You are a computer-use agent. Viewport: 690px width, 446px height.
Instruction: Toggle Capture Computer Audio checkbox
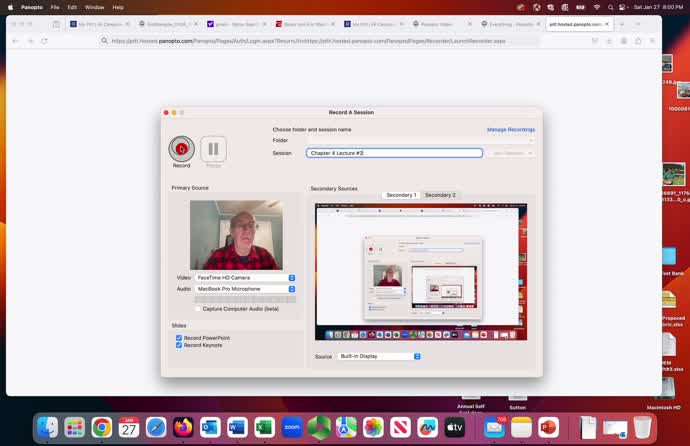coord(198,309)
